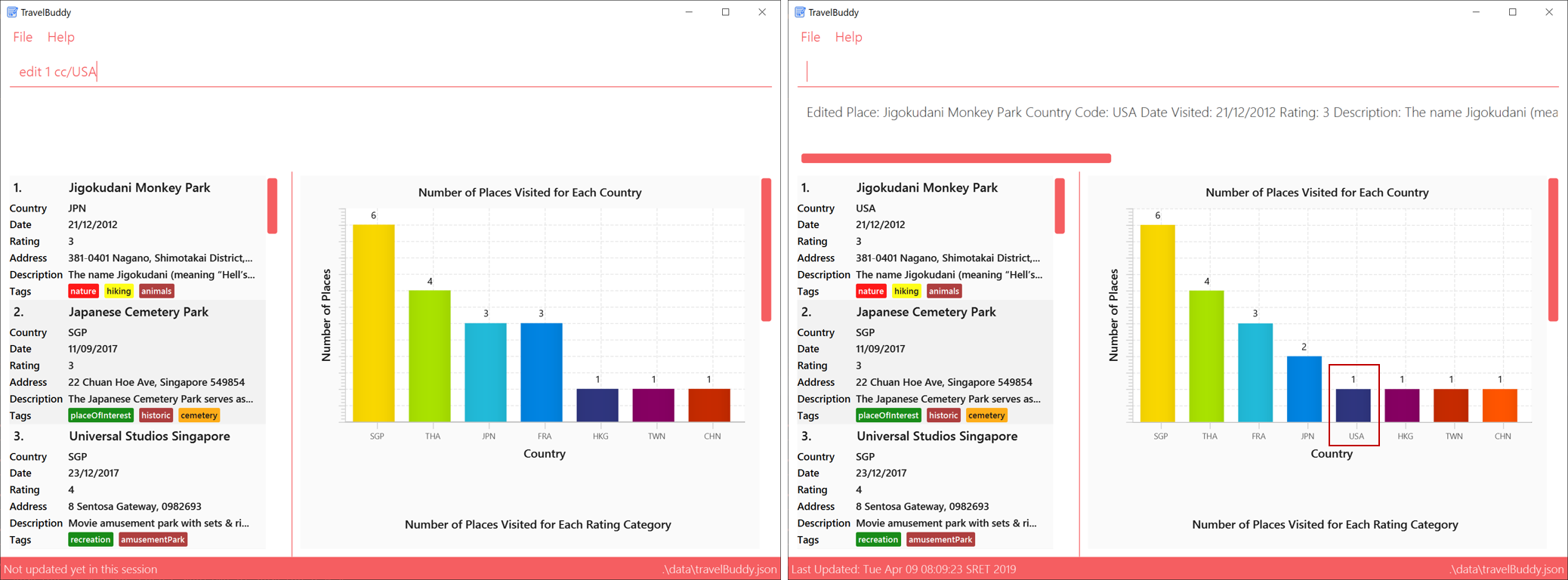Click cyan JPN bar in left chart
The height and width of the screenshot is (580, 1568).
pyautogui.click(x=486, y=372)
